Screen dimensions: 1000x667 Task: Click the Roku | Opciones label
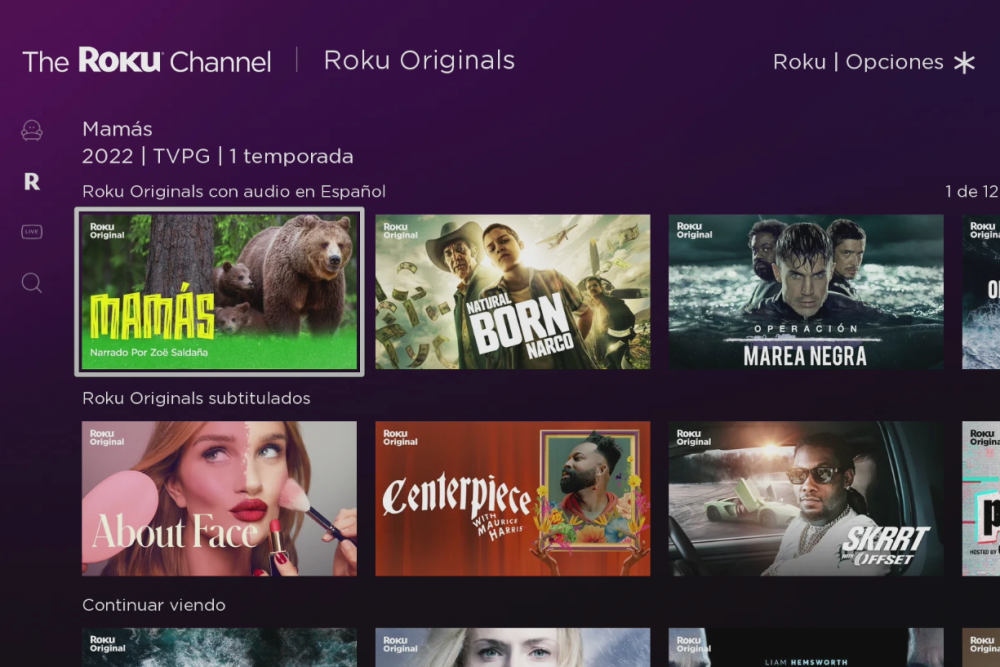[x=858, y=62]
